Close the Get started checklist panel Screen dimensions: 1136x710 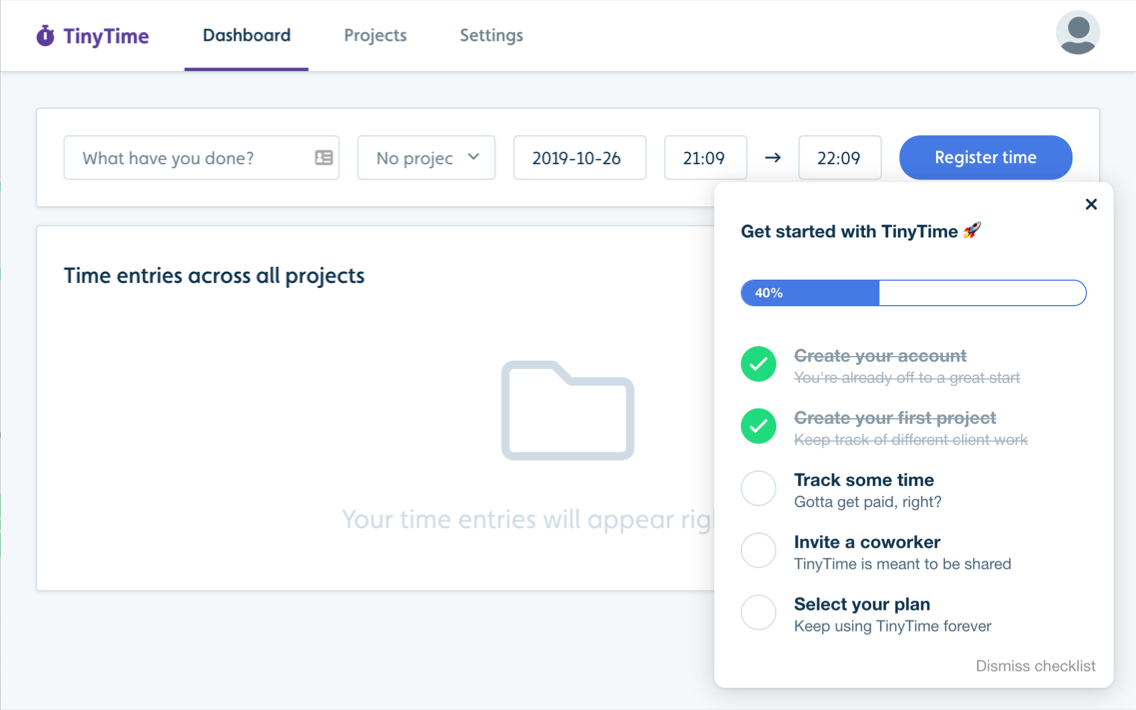1091,204
